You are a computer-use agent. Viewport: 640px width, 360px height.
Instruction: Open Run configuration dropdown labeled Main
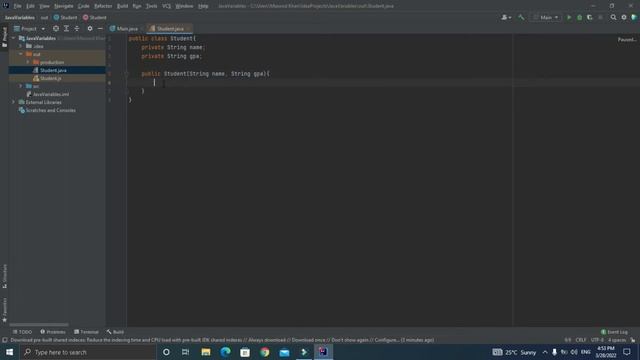pos(546,18)
